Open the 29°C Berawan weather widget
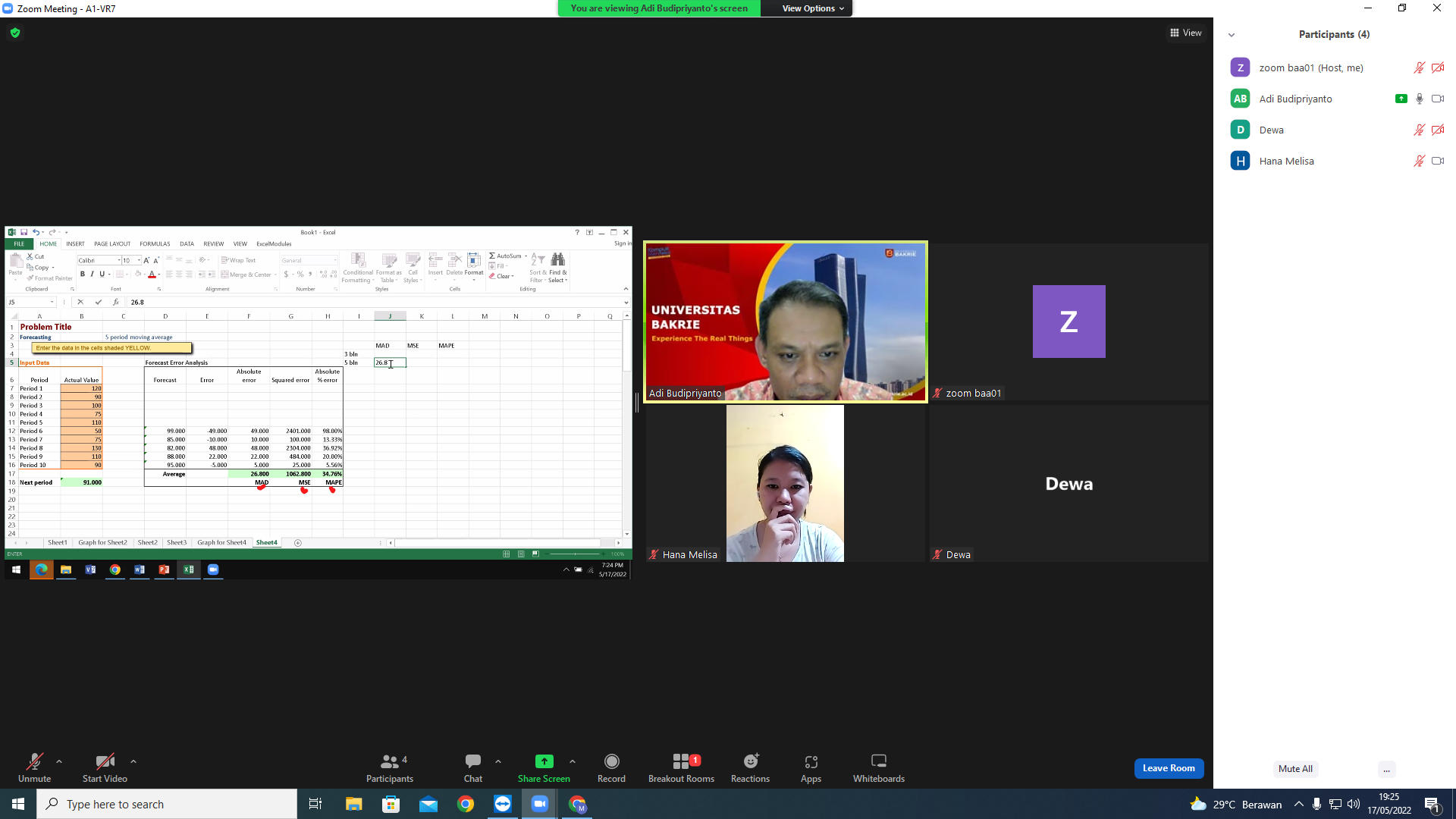This screenshot has width=1456, height=819. [1236, 804]
